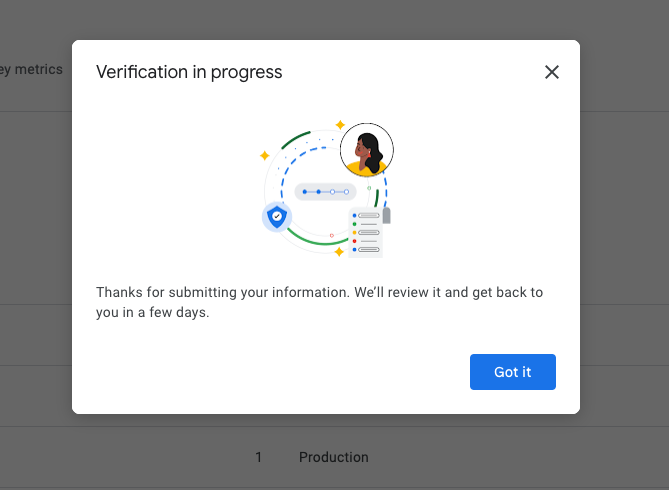Click the yellow sparkle beside the checklist

pos(339,252)
